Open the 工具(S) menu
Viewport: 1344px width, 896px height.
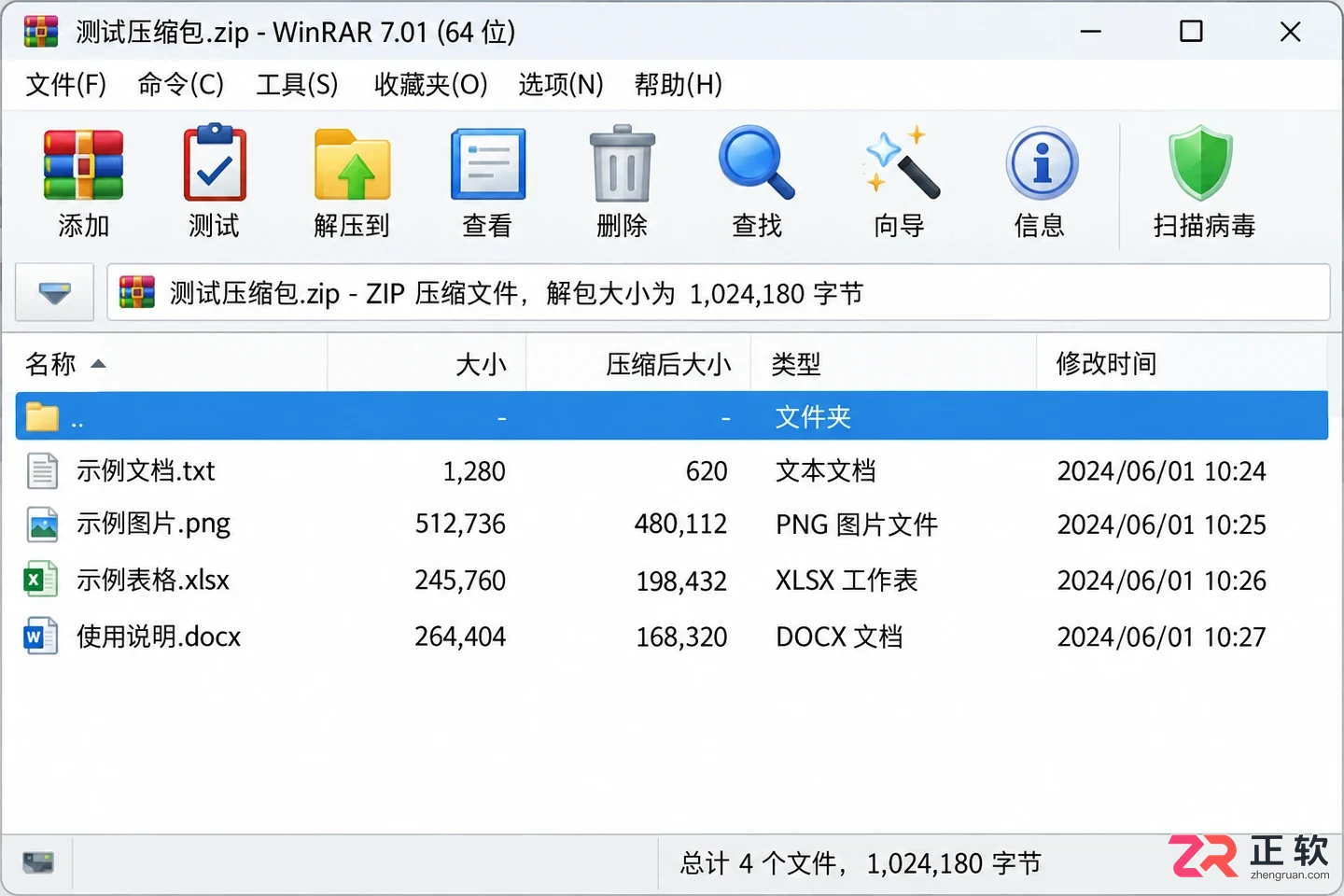tap(297, 85)
